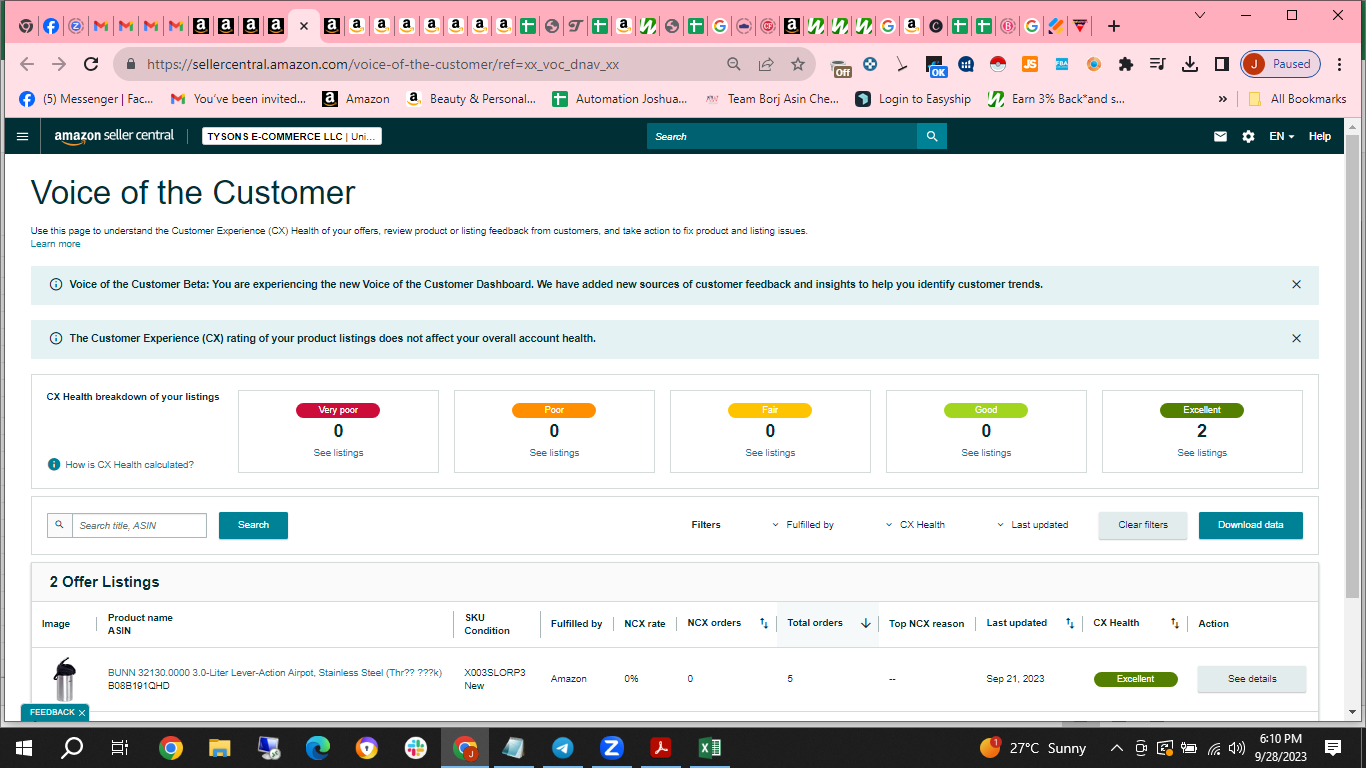Click the Search button next to ASIN field
The height and width of the screenshot is (768, 1366).
[253, 525]
